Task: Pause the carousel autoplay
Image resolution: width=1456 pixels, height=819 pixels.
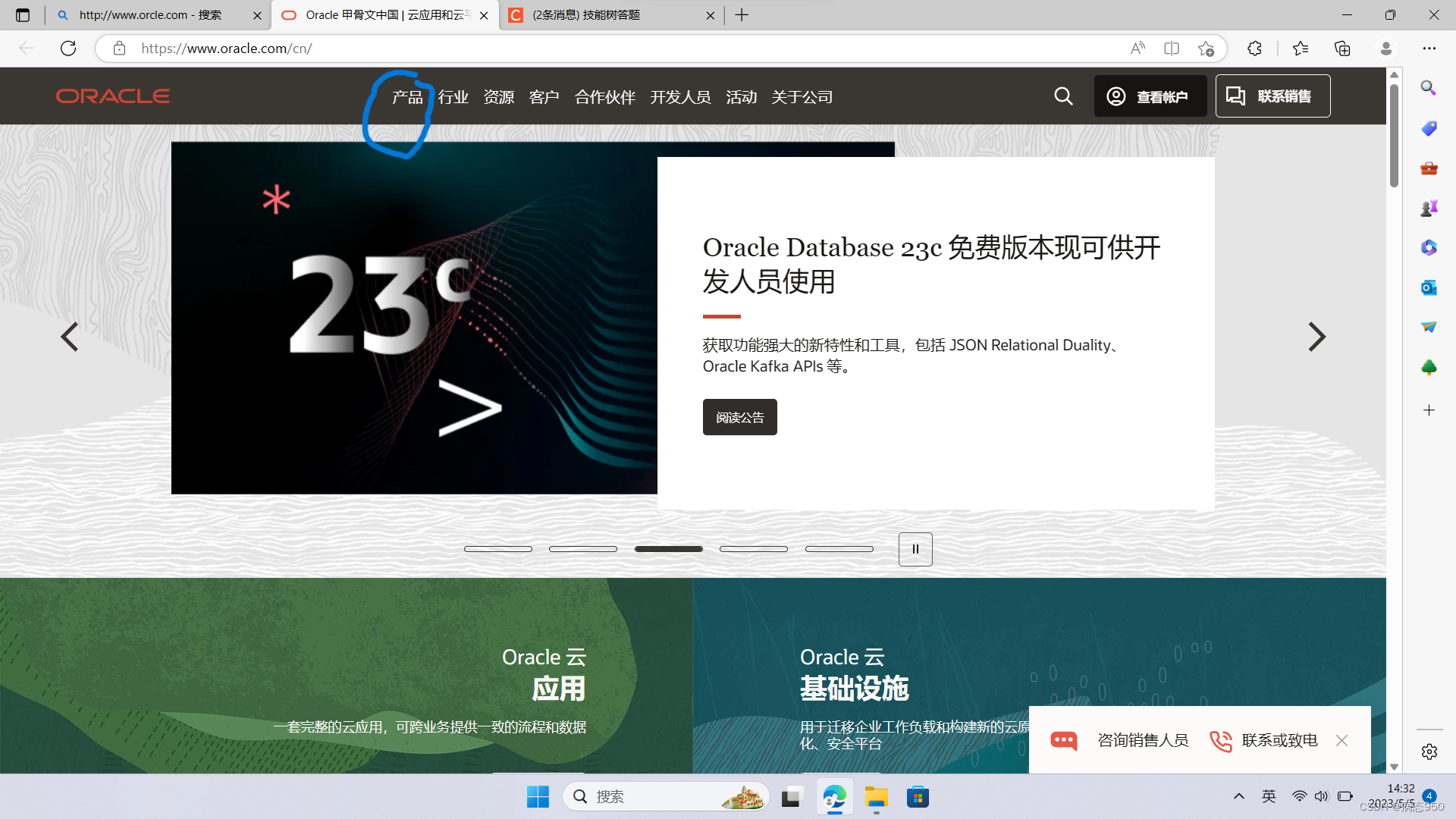Action: coord(915,549)
